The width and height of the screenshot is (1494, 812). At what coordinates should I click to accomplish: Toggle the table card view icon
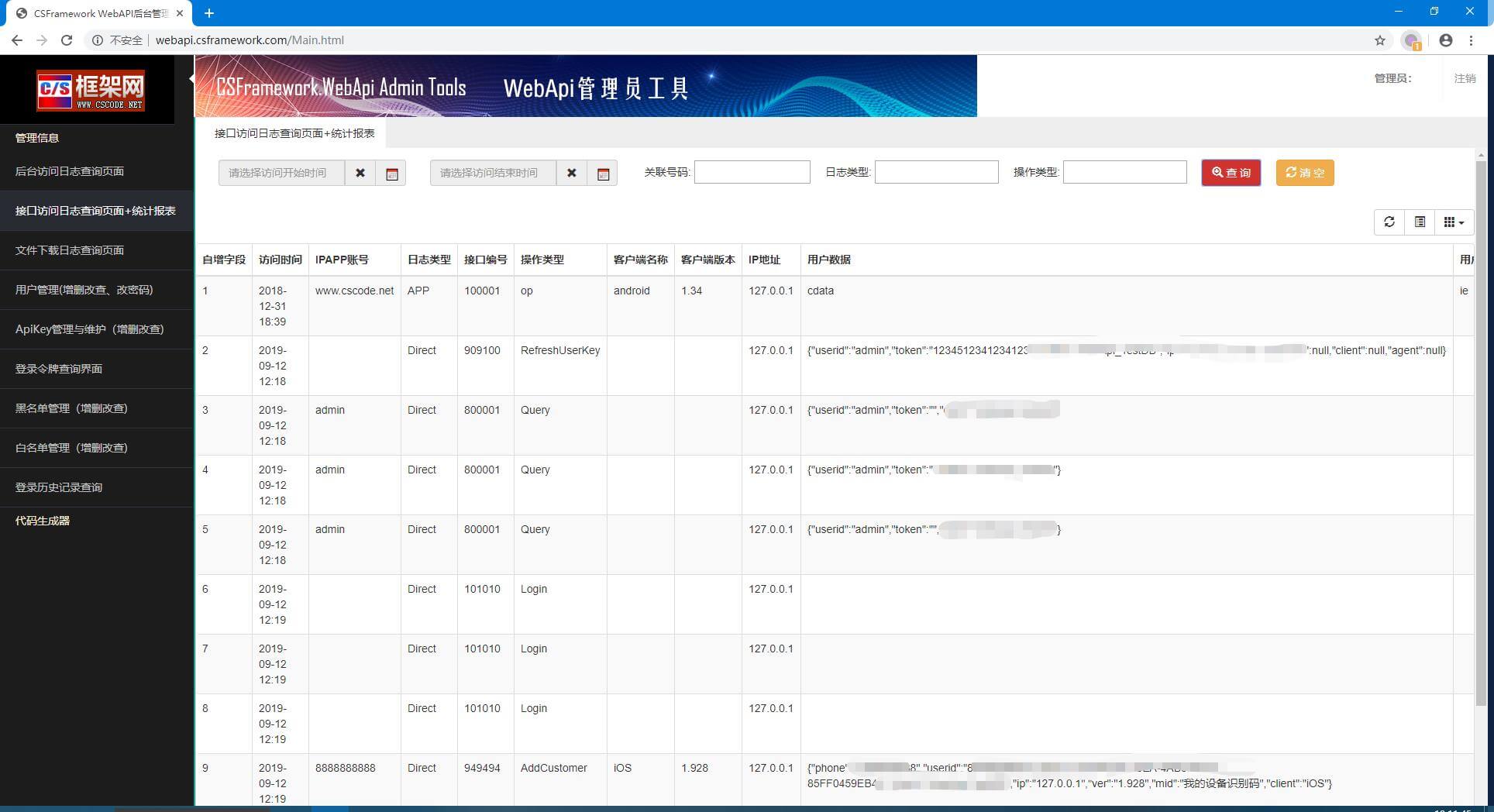1420,222
